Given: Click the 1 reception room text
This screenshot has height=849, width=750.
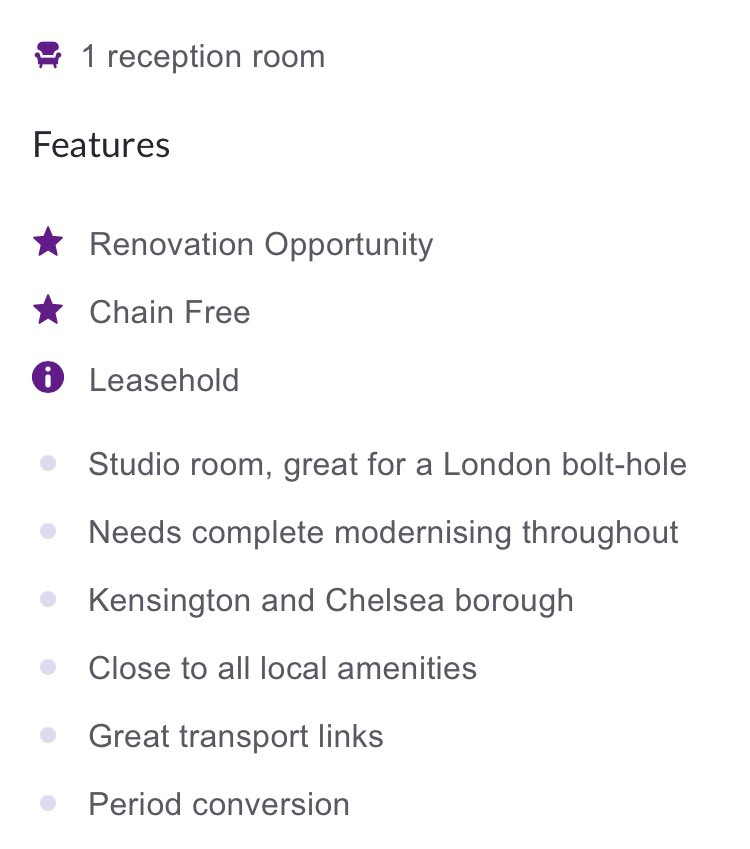Looking at the screenshot, I should [x=204, y=57].
